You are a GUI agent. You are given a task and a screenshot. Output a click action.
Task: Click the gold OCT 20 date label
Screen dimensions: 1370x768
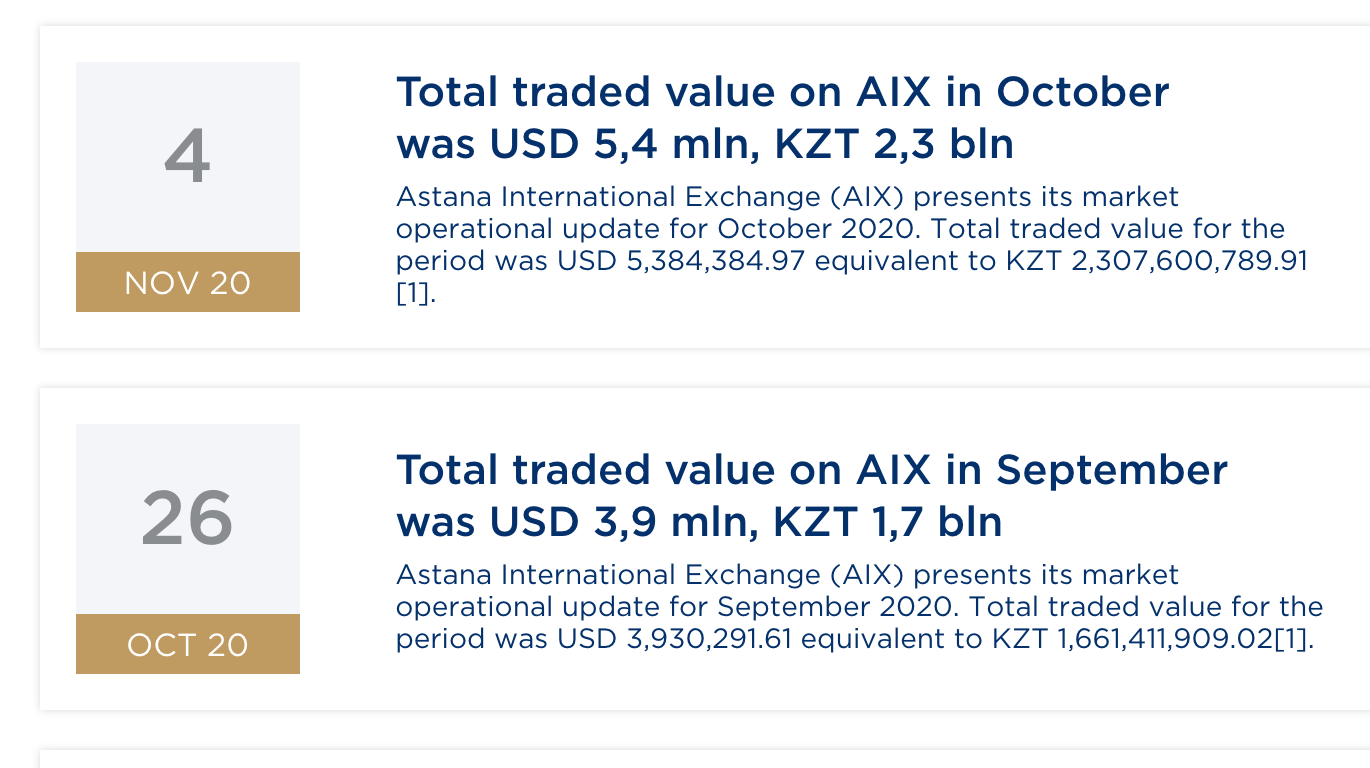pyautogui.click(x=187, y=645)
